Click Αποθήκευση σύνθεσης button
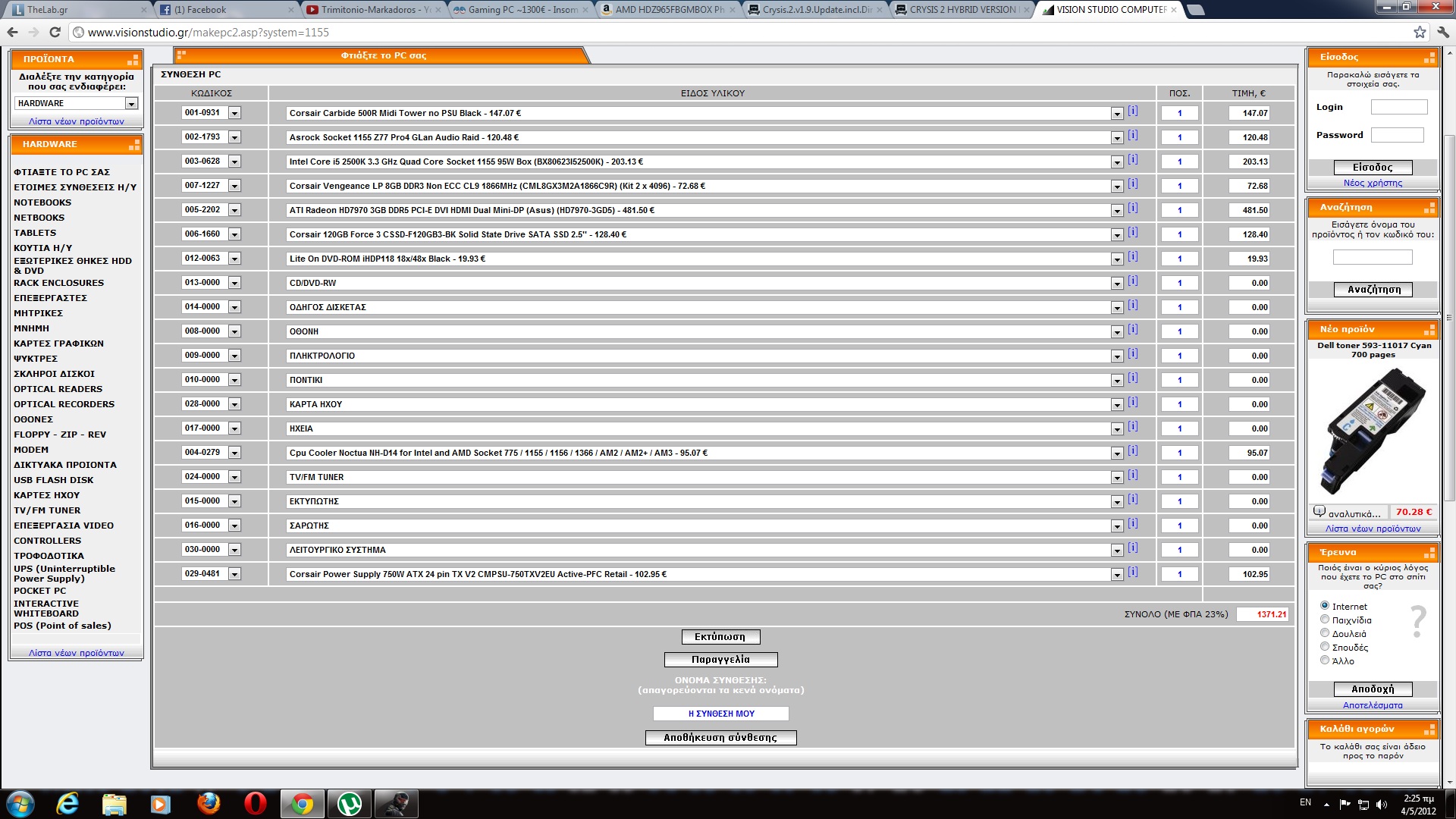The image size is (1456, 819). 720,738
